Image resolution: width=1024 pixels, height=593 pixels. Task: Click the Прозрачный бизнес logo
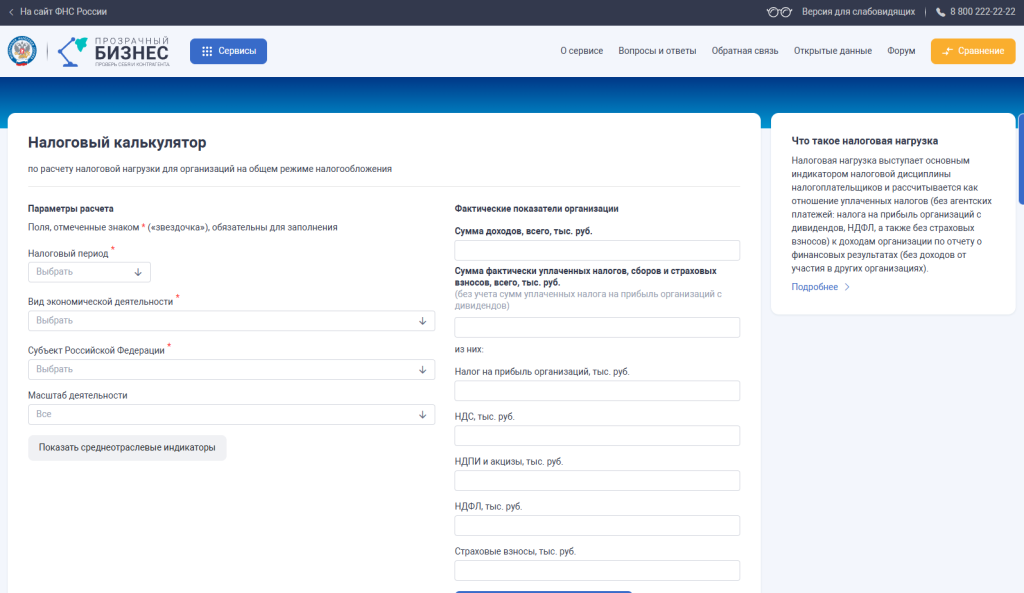[x=114, y=51]
